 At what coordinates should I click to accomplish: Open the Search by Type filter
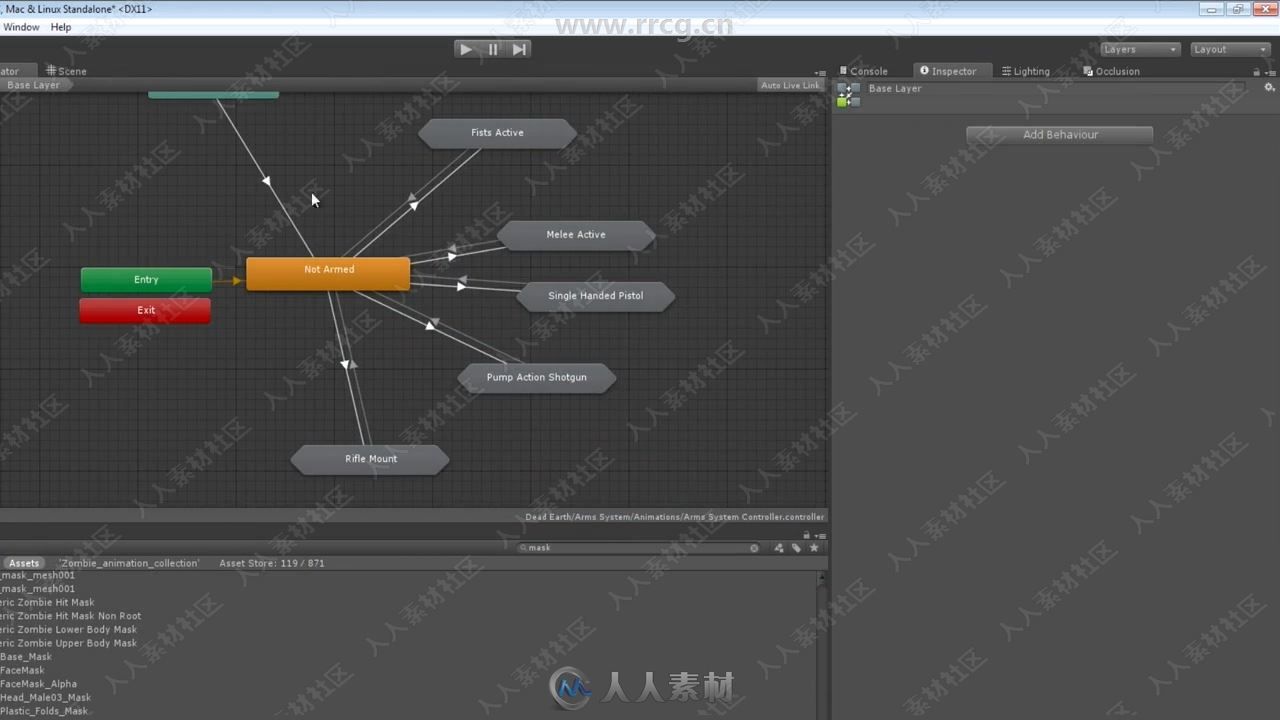pyautogui.click(x=779, y=548)
